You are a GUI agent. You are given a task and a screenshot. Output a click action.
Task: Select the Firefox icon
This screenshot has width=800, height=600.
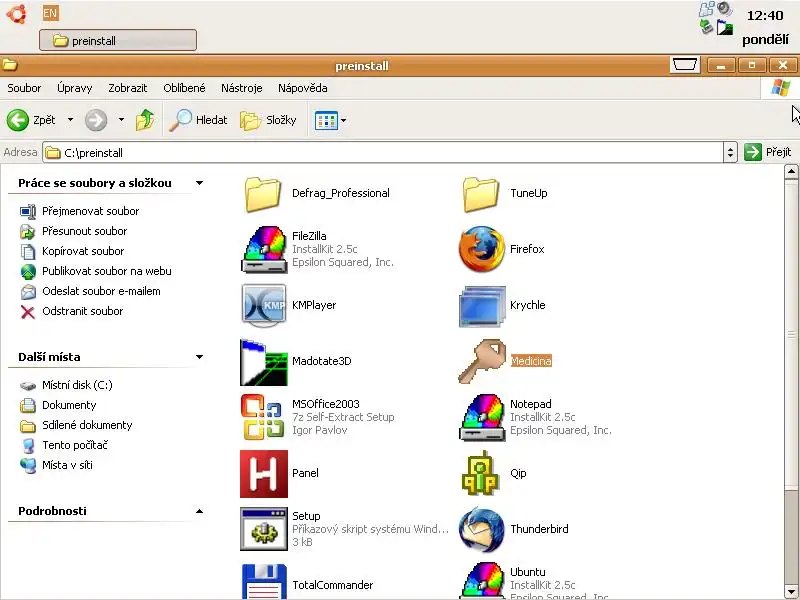coord(482,249)
